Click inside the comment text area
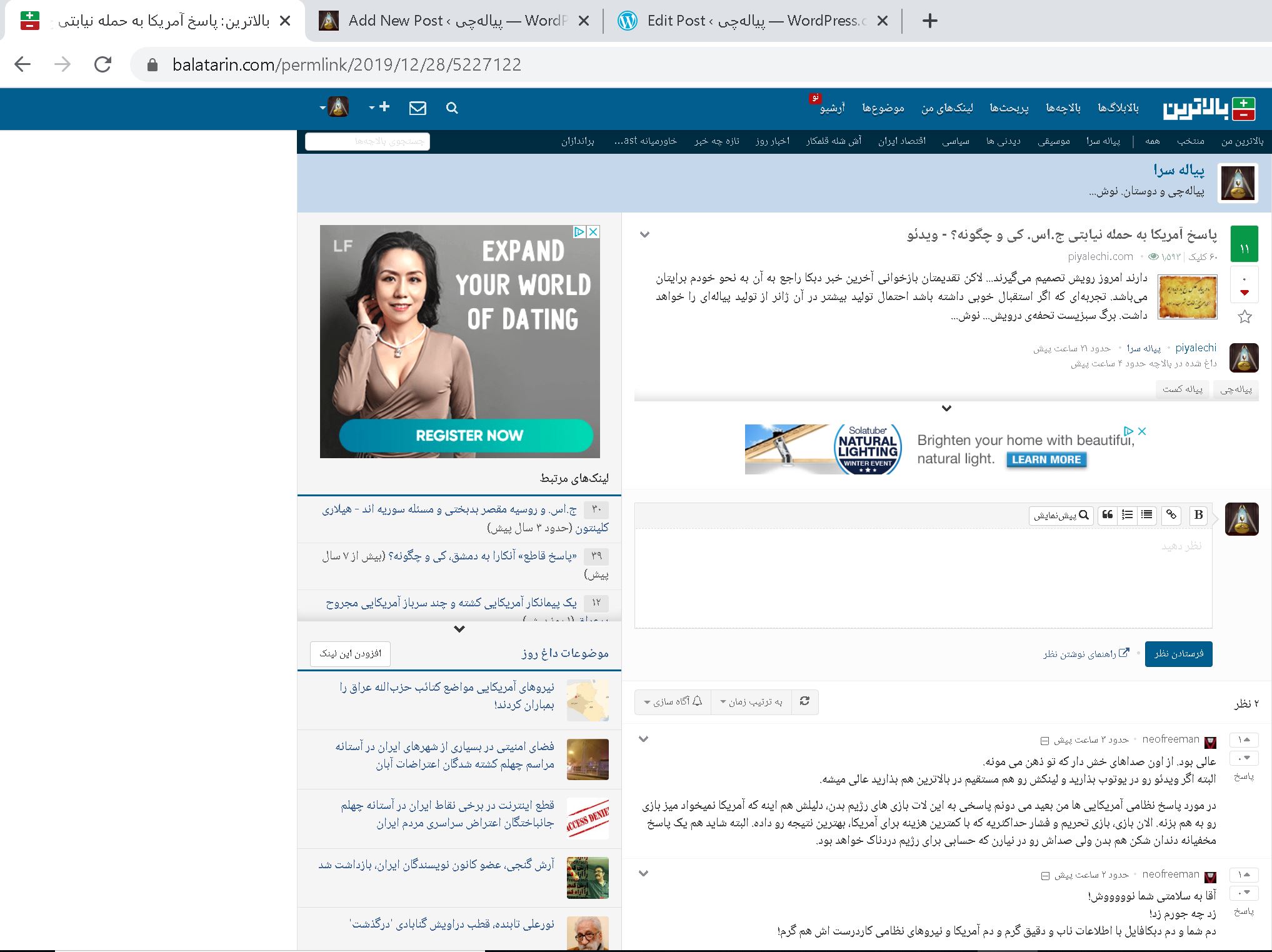Image resolution: width=1272 pixels, height=952 pixels. 923,578
